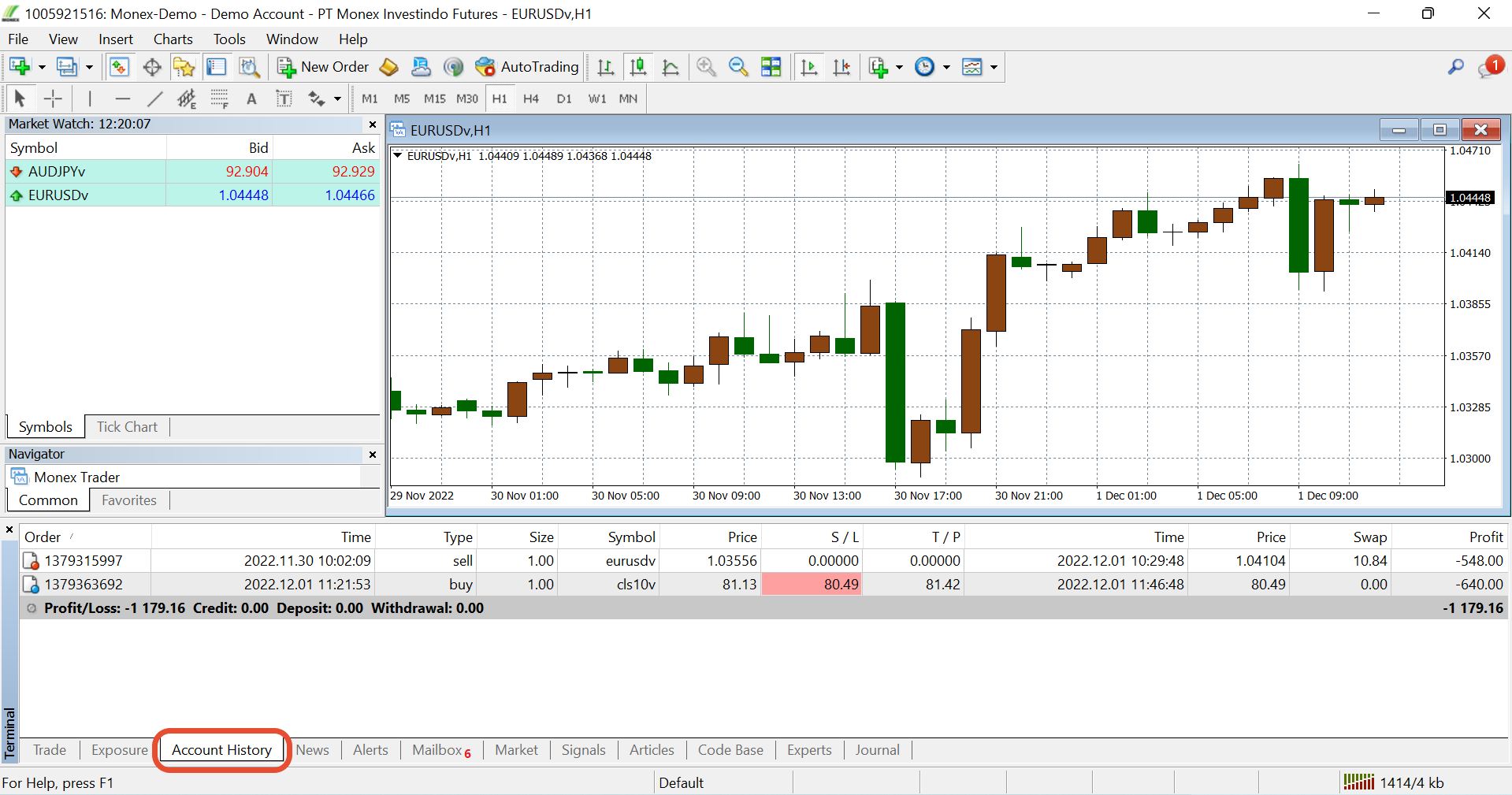The width and height of the screenshot is (1512, 795).
Task: Select the Line chart icon
Action: coord(671,67)
